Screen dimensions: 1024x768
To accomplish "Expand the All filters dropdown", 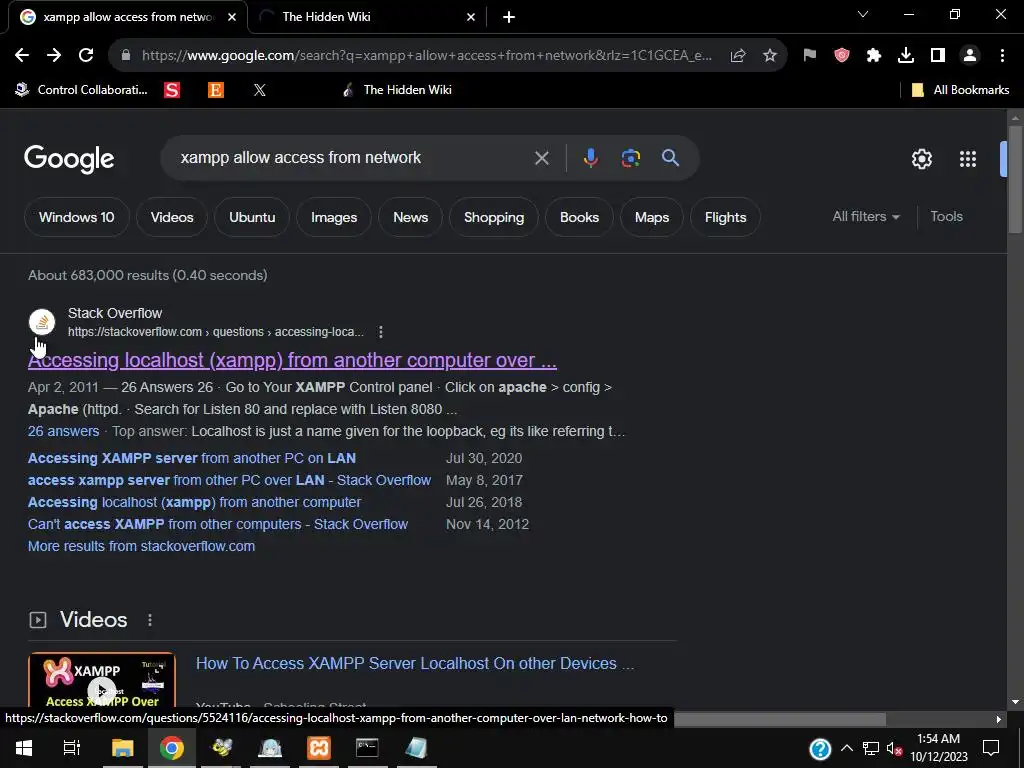I will [x=866, y=217].
